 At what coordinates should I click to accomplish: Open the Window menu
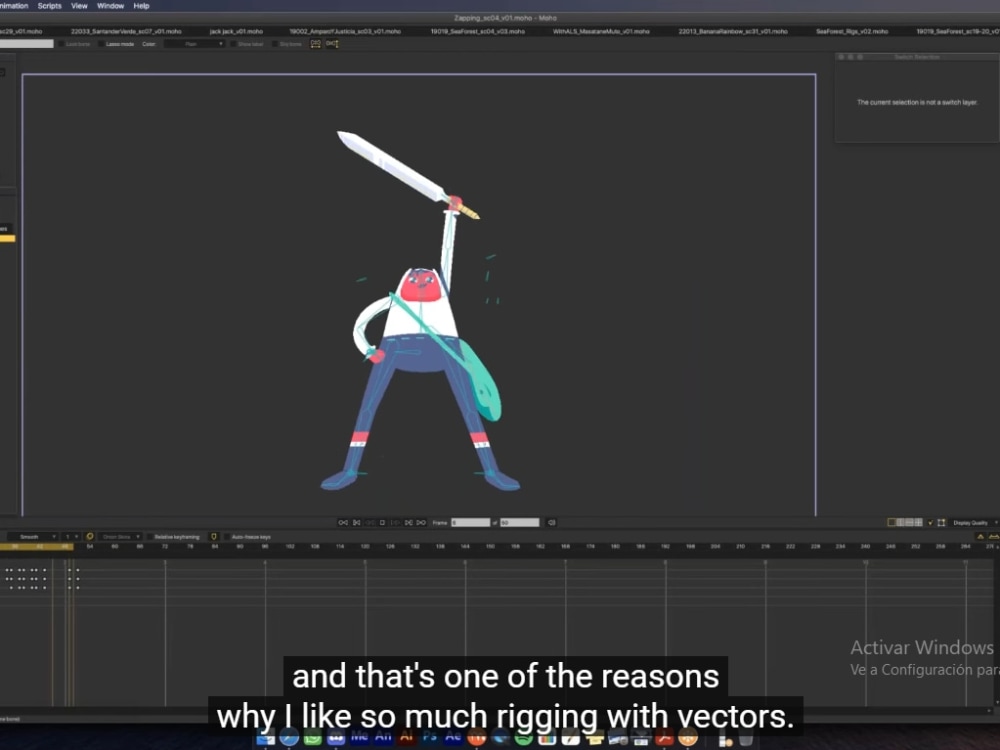point(110,6)
